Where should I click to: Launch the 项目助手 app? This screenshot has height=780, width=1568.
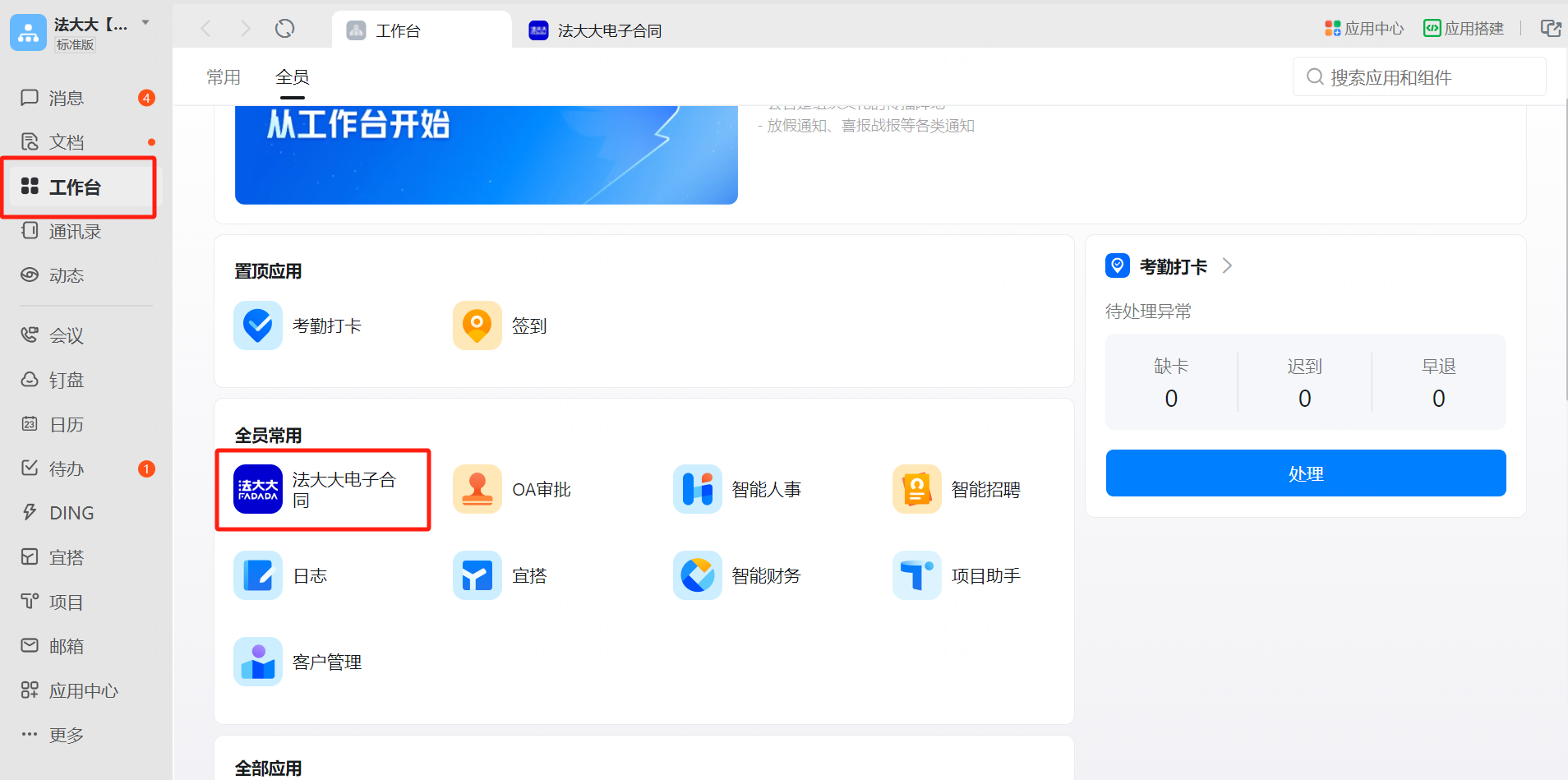tap(957, 575)
